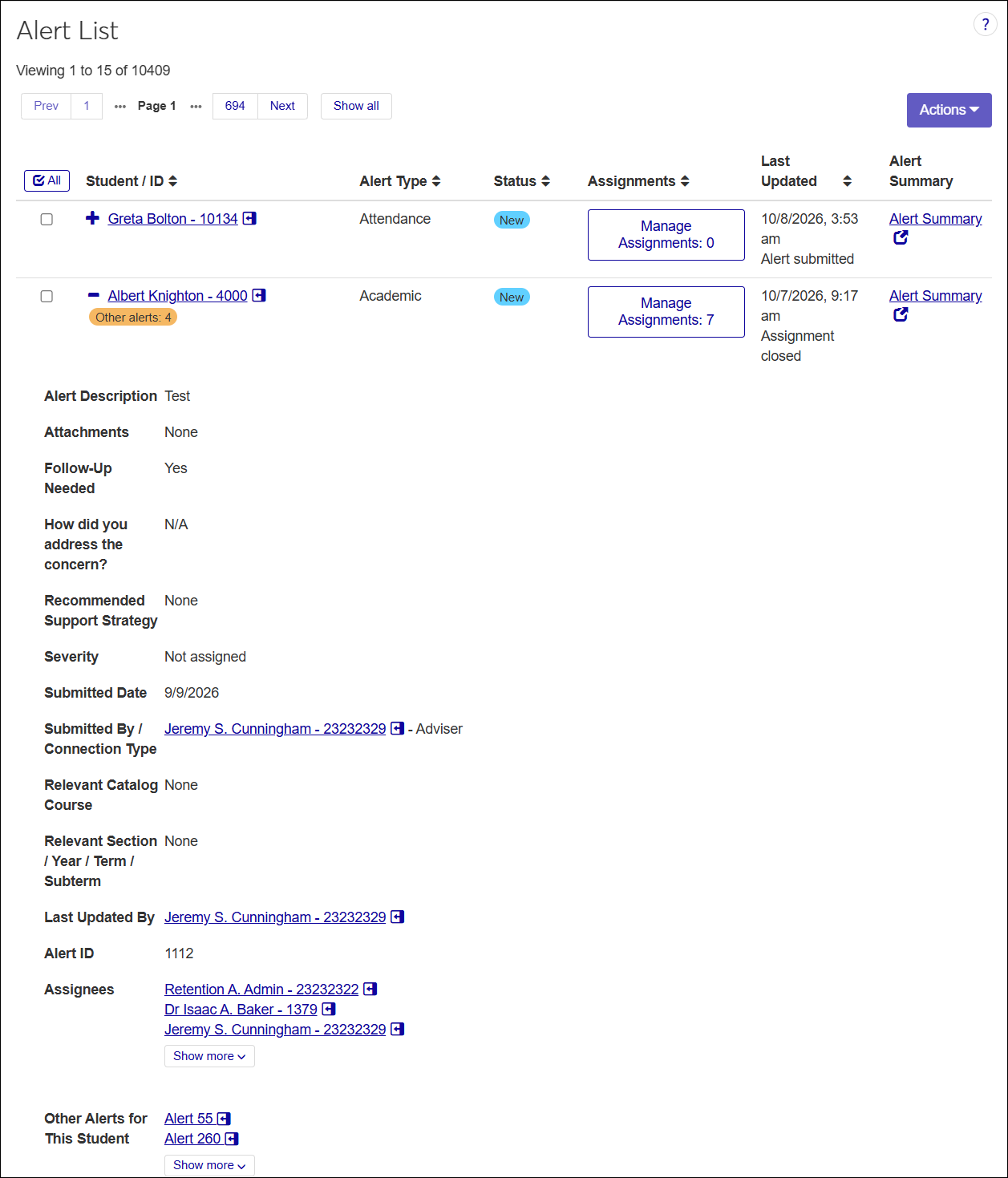1008x1178 pixels.
Task: Open the Actions dropdown menu
Action: pyautogui.click(x=949, y=110)
